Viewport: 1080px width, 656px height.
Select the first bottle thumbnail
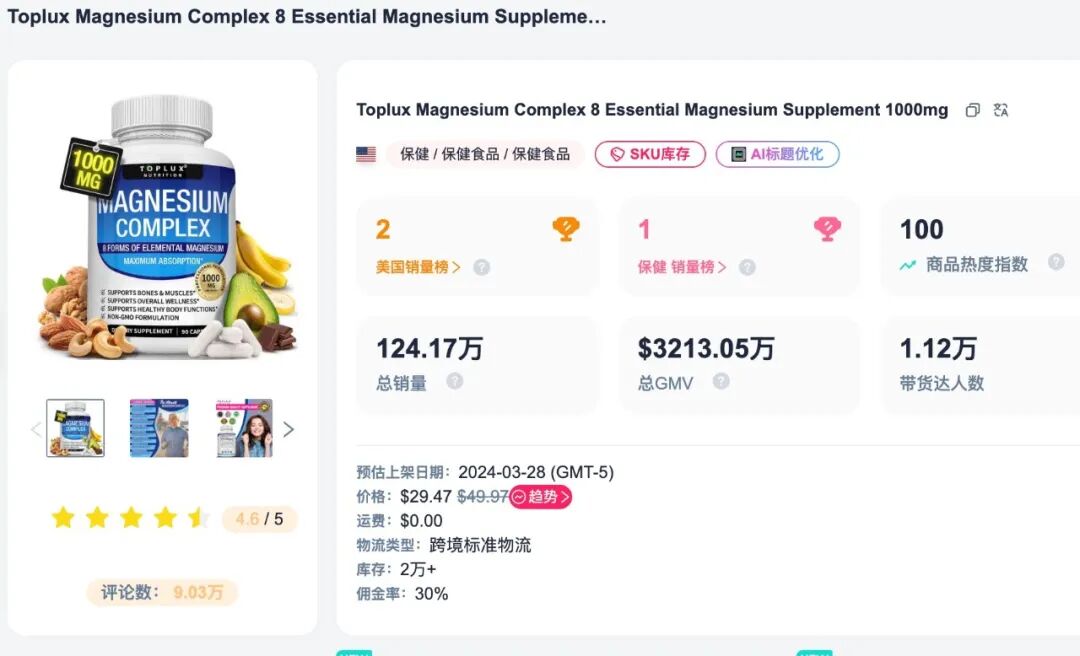[75, 429]
